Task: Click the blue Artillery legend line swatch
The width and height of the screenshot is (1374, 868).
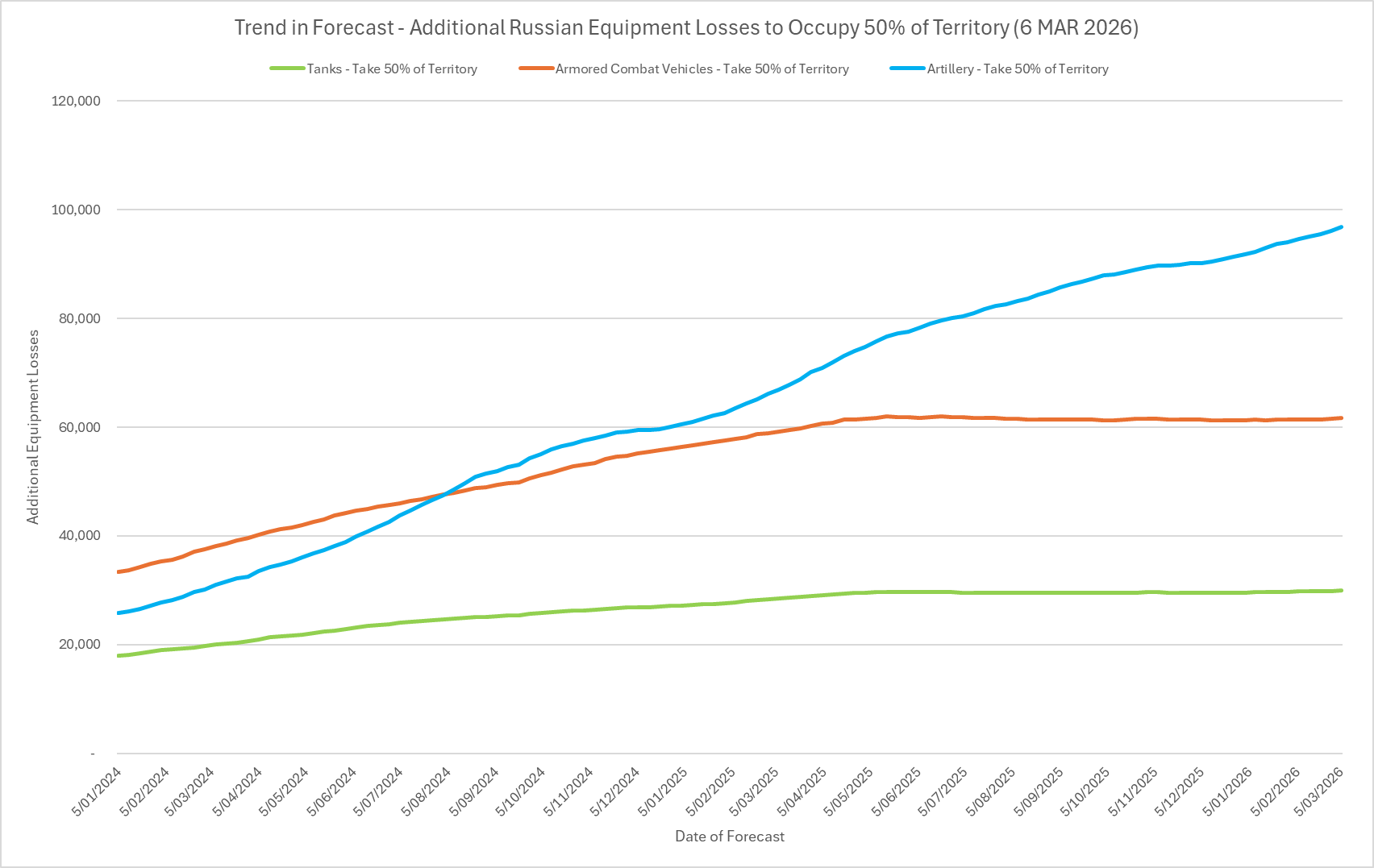Action: [907, 69]
